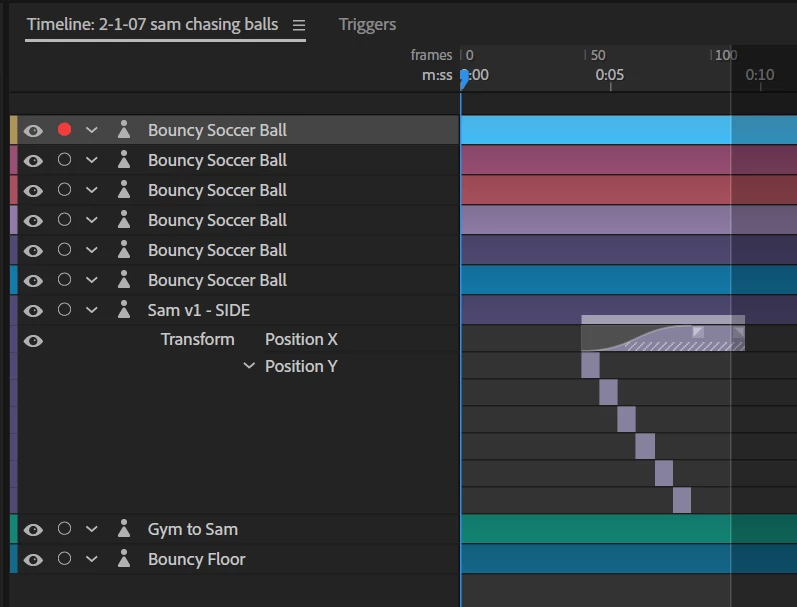Disarm the red record button on the selected Bouncy Soccer Ball

coord(64,130)
